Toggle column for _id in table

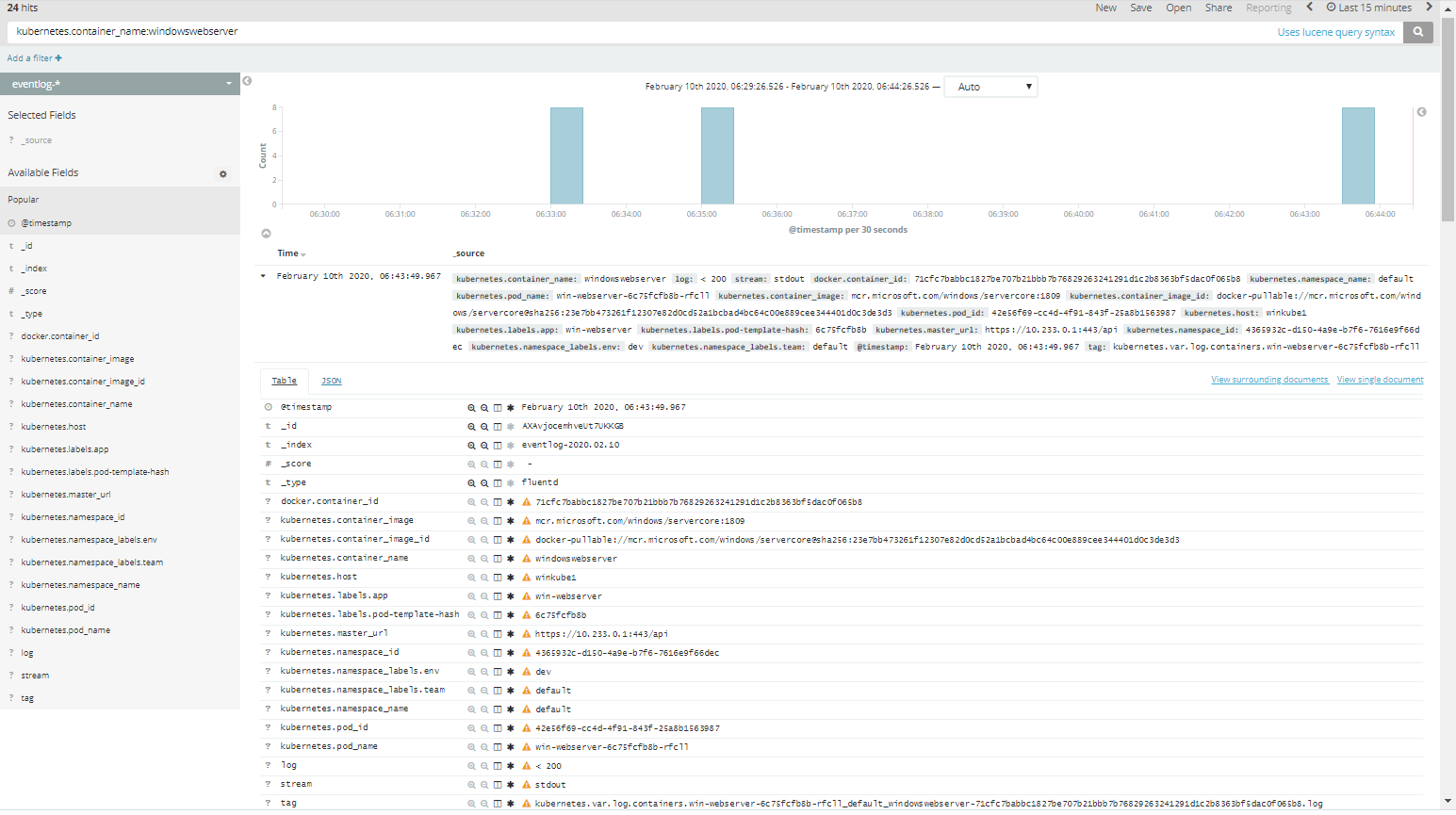498,427
